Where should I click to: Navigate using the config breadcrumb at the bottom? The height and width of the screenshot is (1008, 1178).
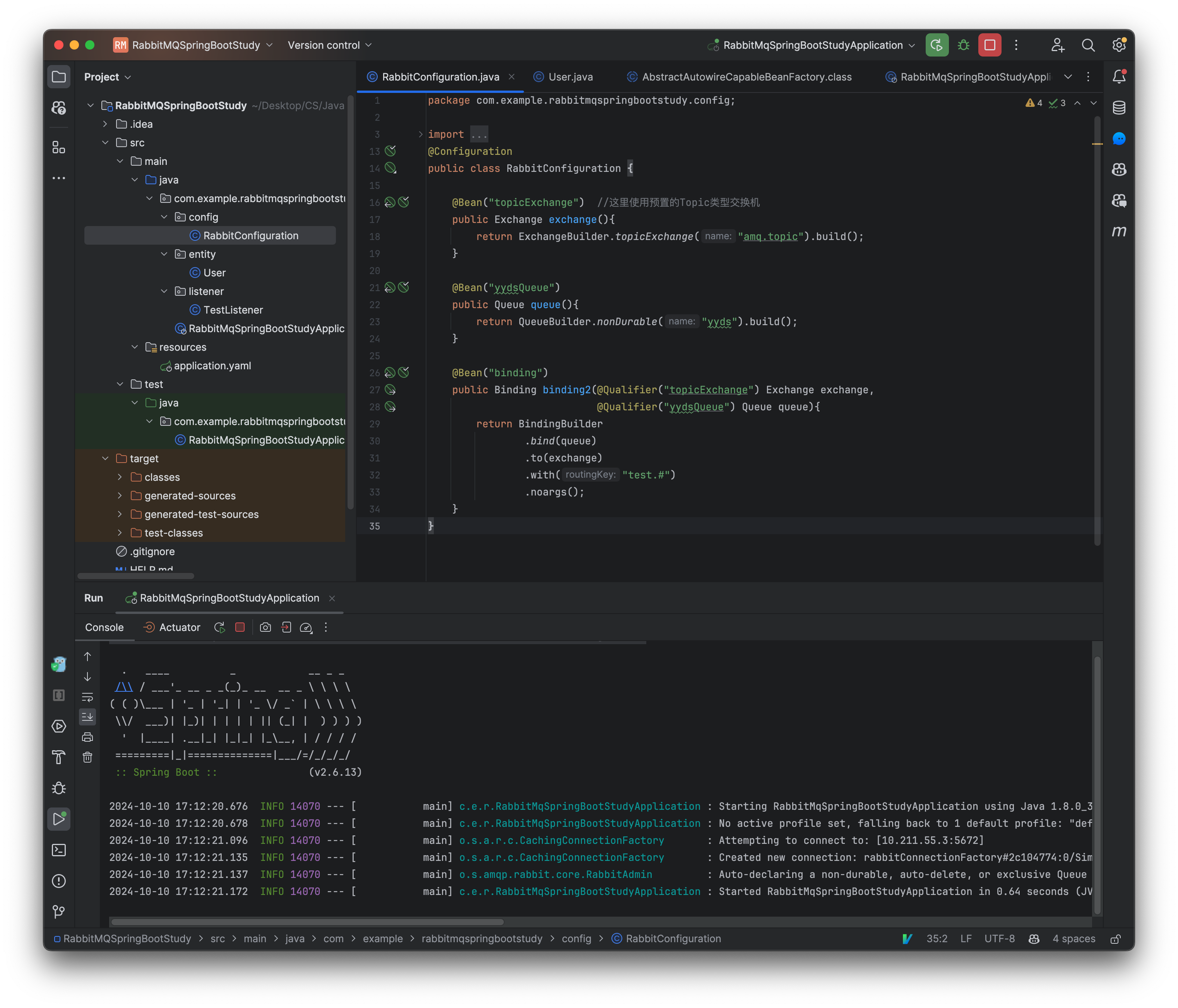pyautogui.click(x=577, y=938)
